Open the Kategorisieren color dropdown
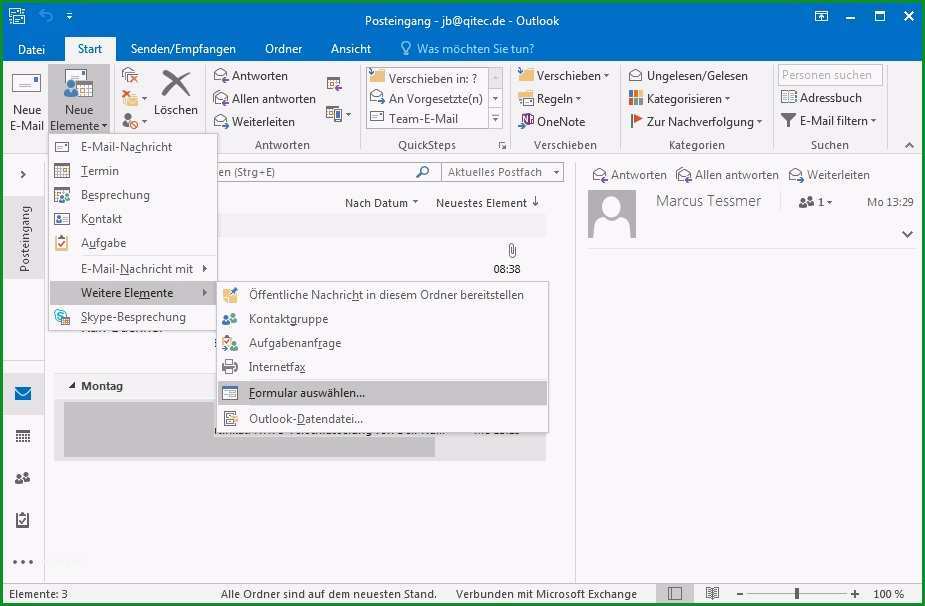Viewport: 925px width, 606px height. (680, 99)
